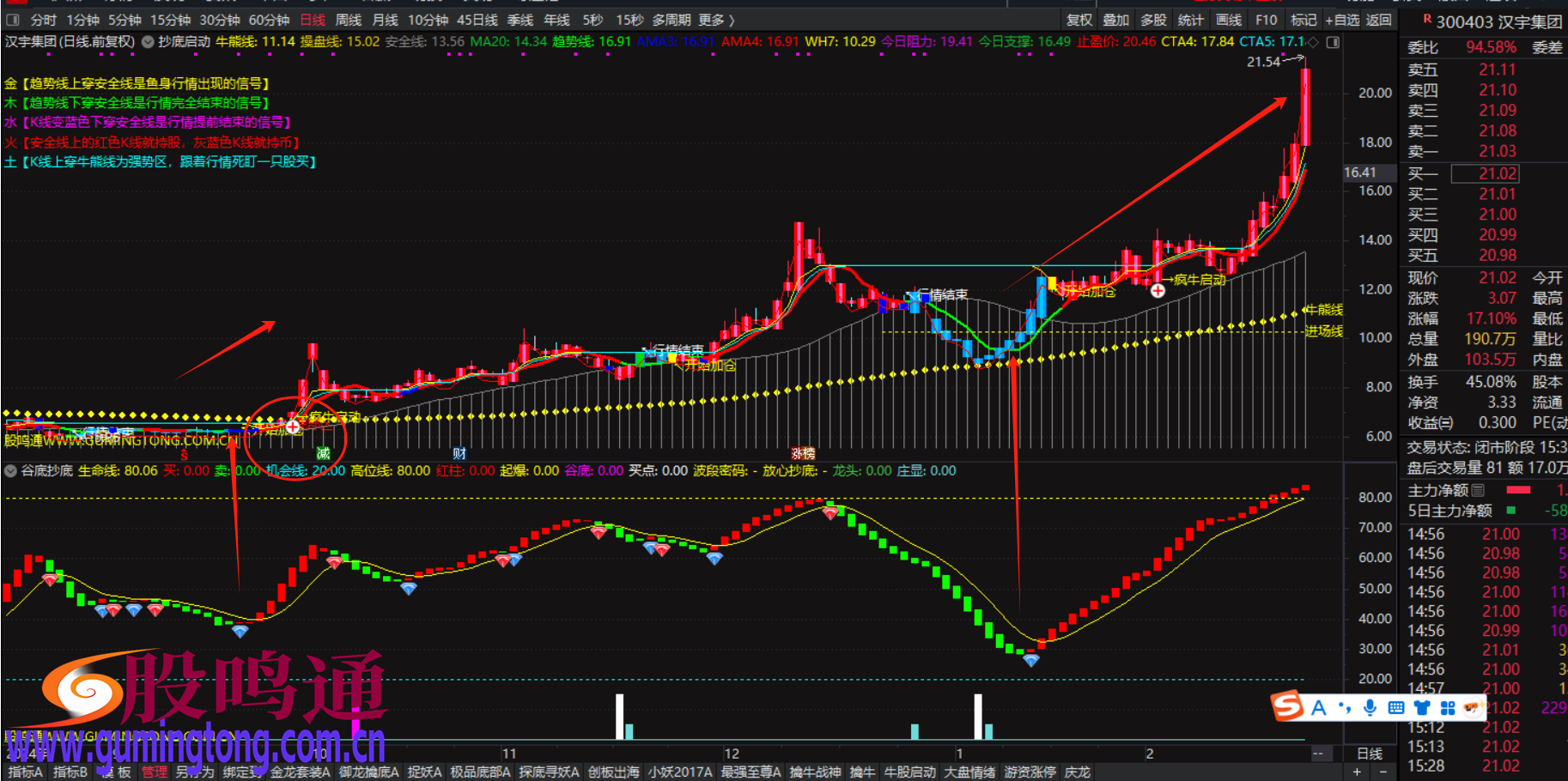The image size is (1568, 781).
Task: Expand the 抄底启动 indicator dropdown
Action: tap(148, 42)
